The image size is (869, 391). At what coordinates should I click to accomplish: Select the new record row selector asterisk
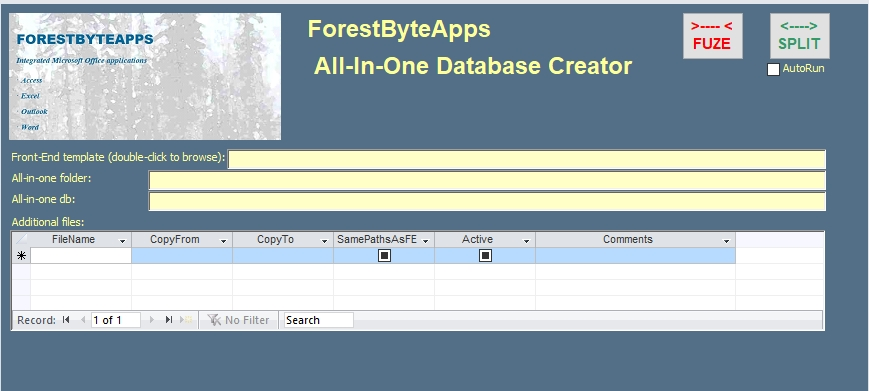[x=21, y=255]
